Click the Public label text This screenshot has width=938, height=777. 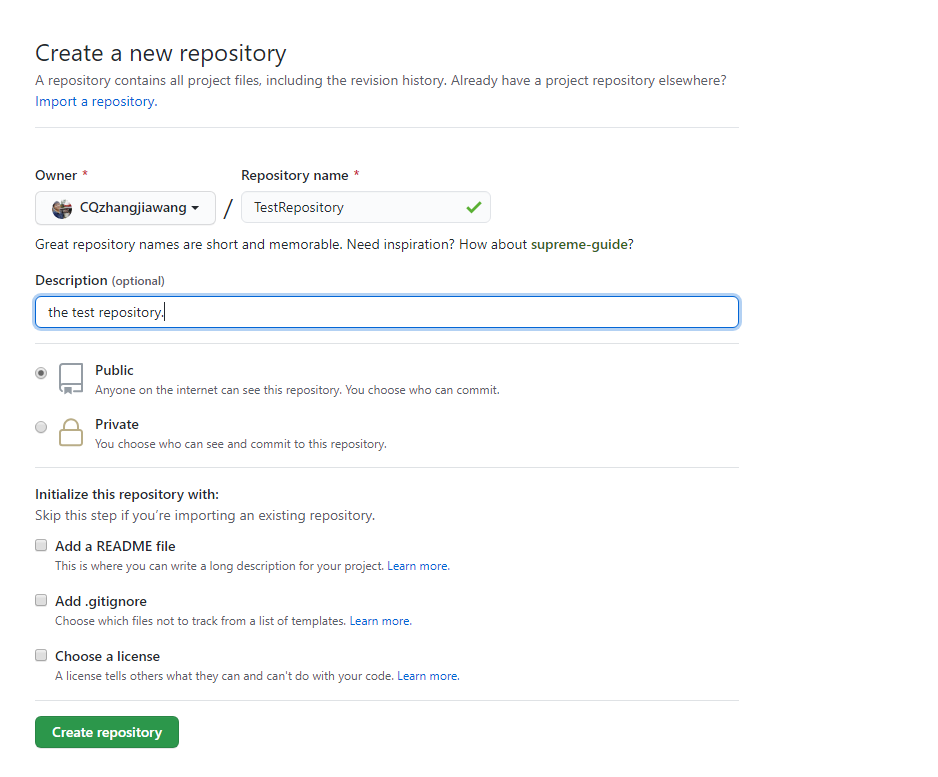coord(114,370)
